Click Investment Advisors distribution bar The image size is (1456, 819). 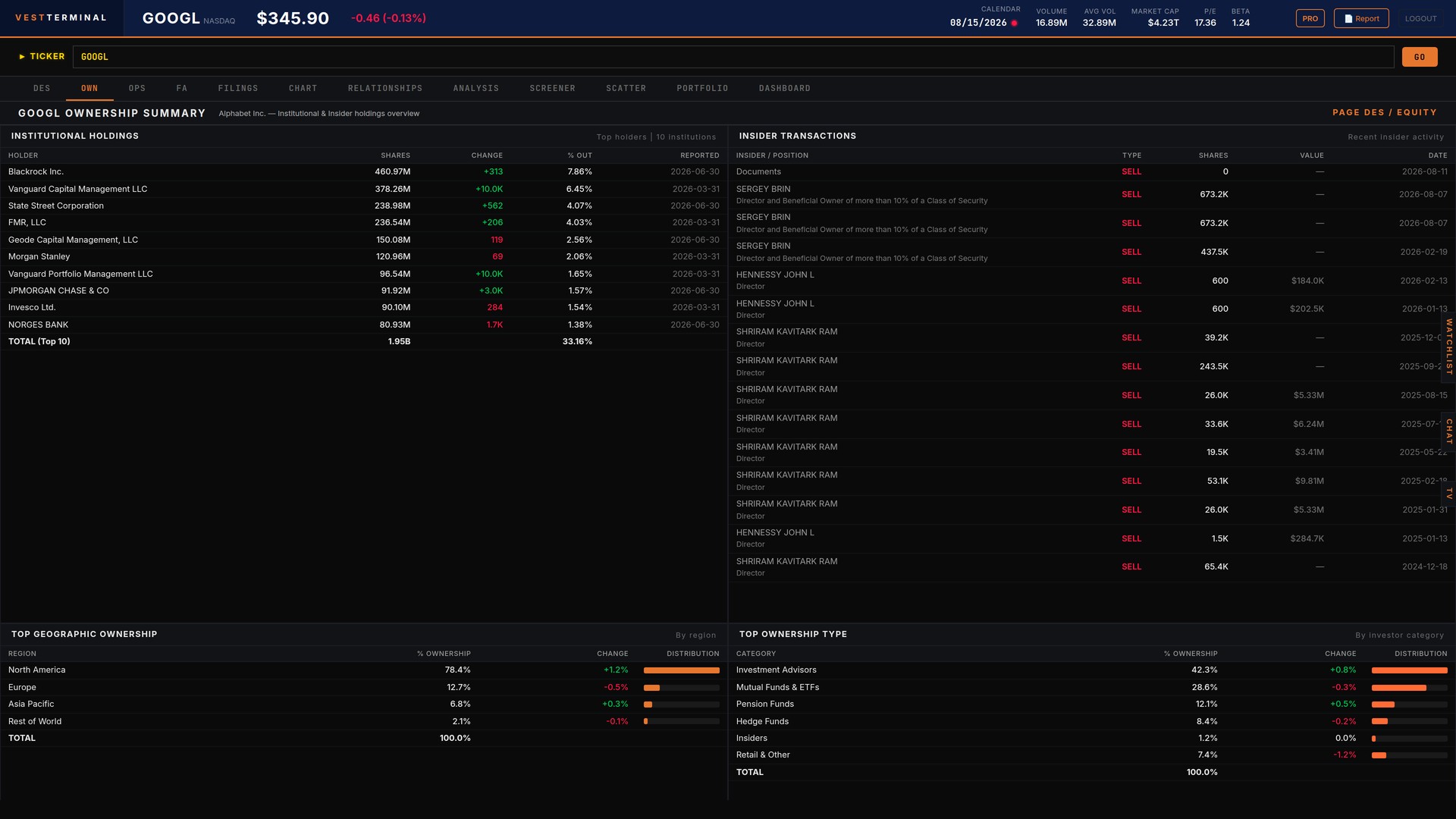(x=1410, y=670)
